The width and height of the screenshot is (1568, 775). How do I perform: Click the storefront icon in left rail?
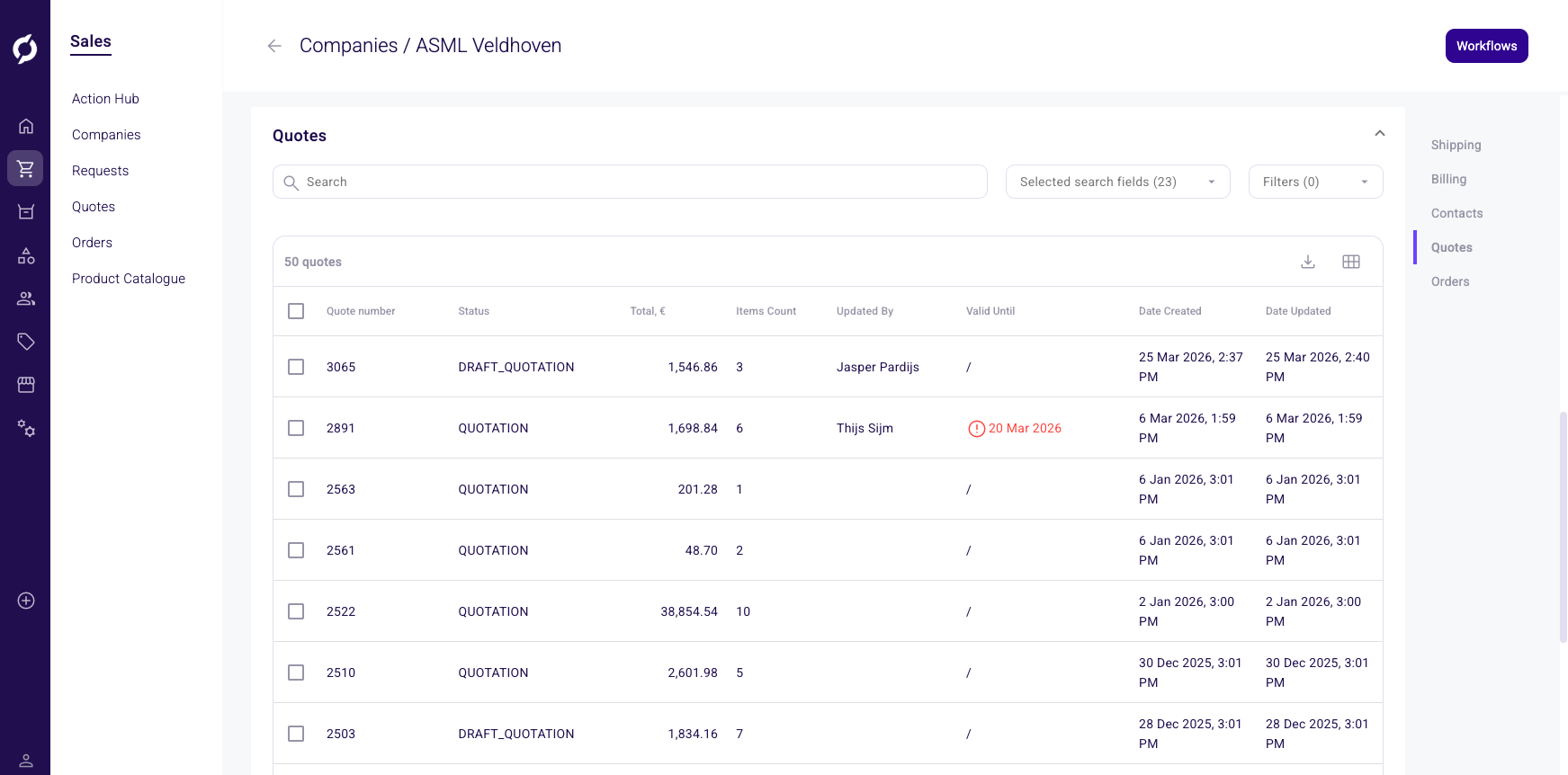(26, 385)
